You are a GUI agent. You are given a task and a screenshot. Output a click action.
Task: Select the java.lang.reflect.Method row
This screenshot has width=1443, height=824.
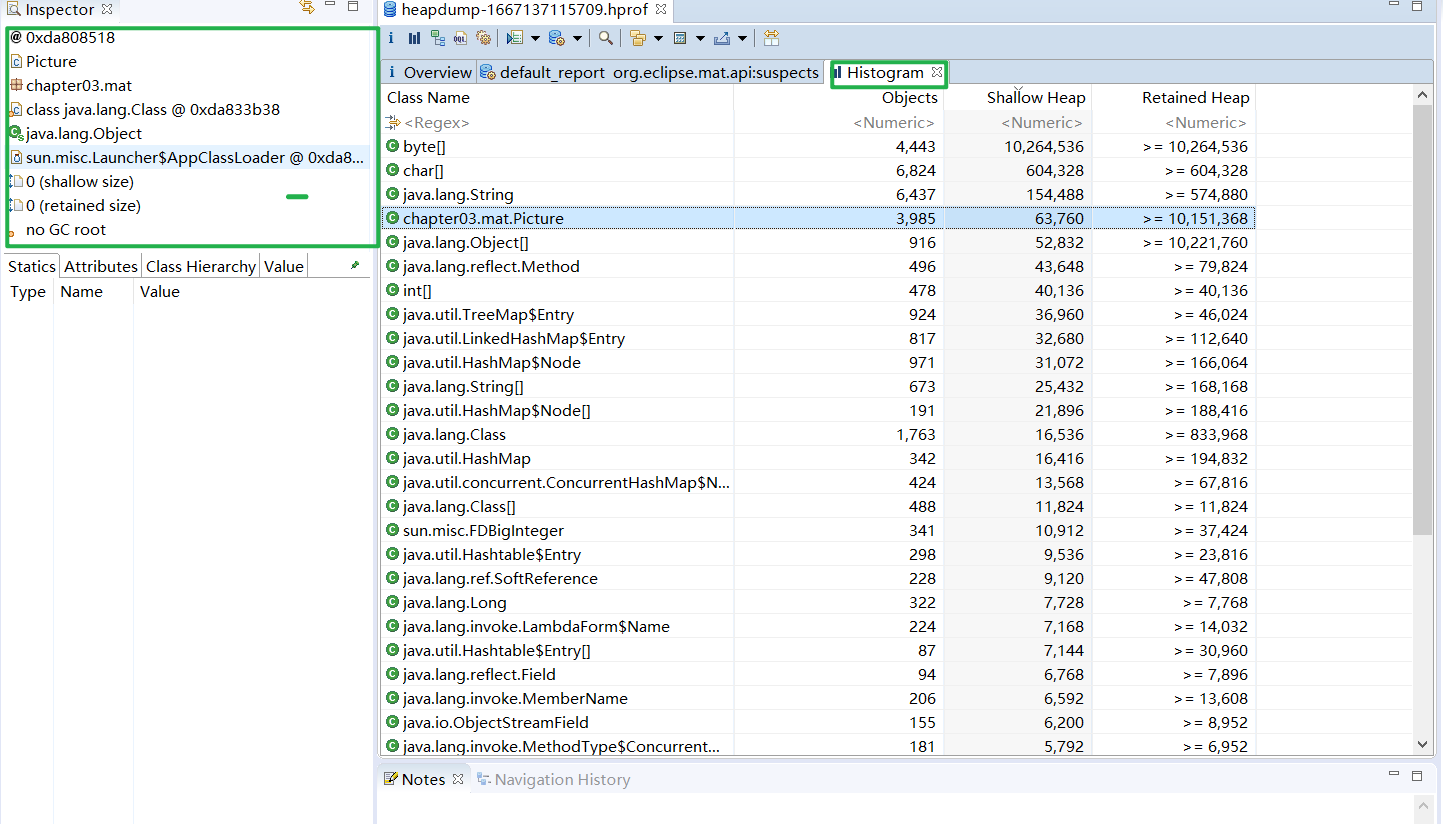click(x=818, y=266)
